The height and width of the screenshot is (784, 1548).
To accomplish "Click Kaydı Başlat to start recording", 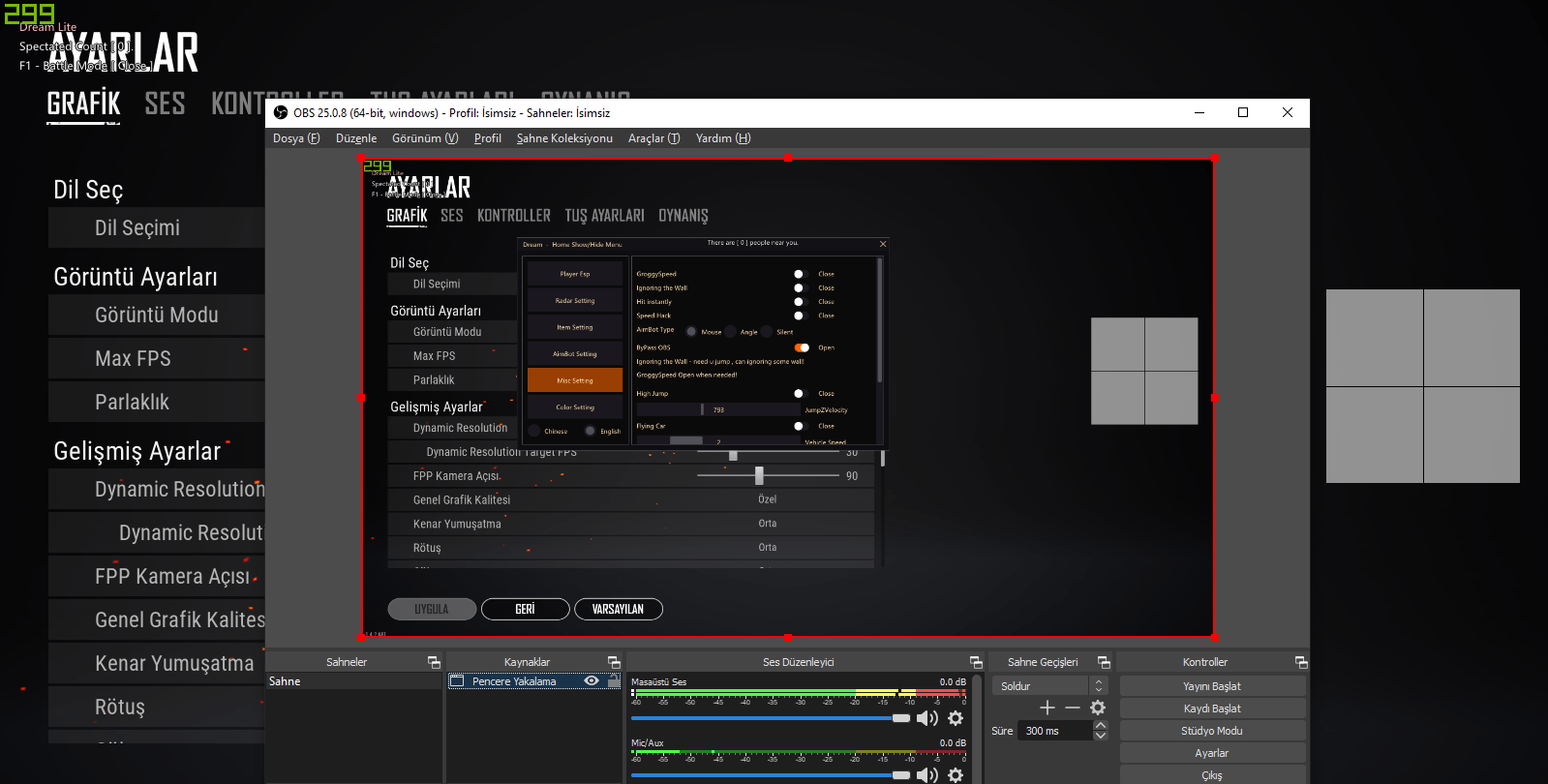I will point(1212,709).
